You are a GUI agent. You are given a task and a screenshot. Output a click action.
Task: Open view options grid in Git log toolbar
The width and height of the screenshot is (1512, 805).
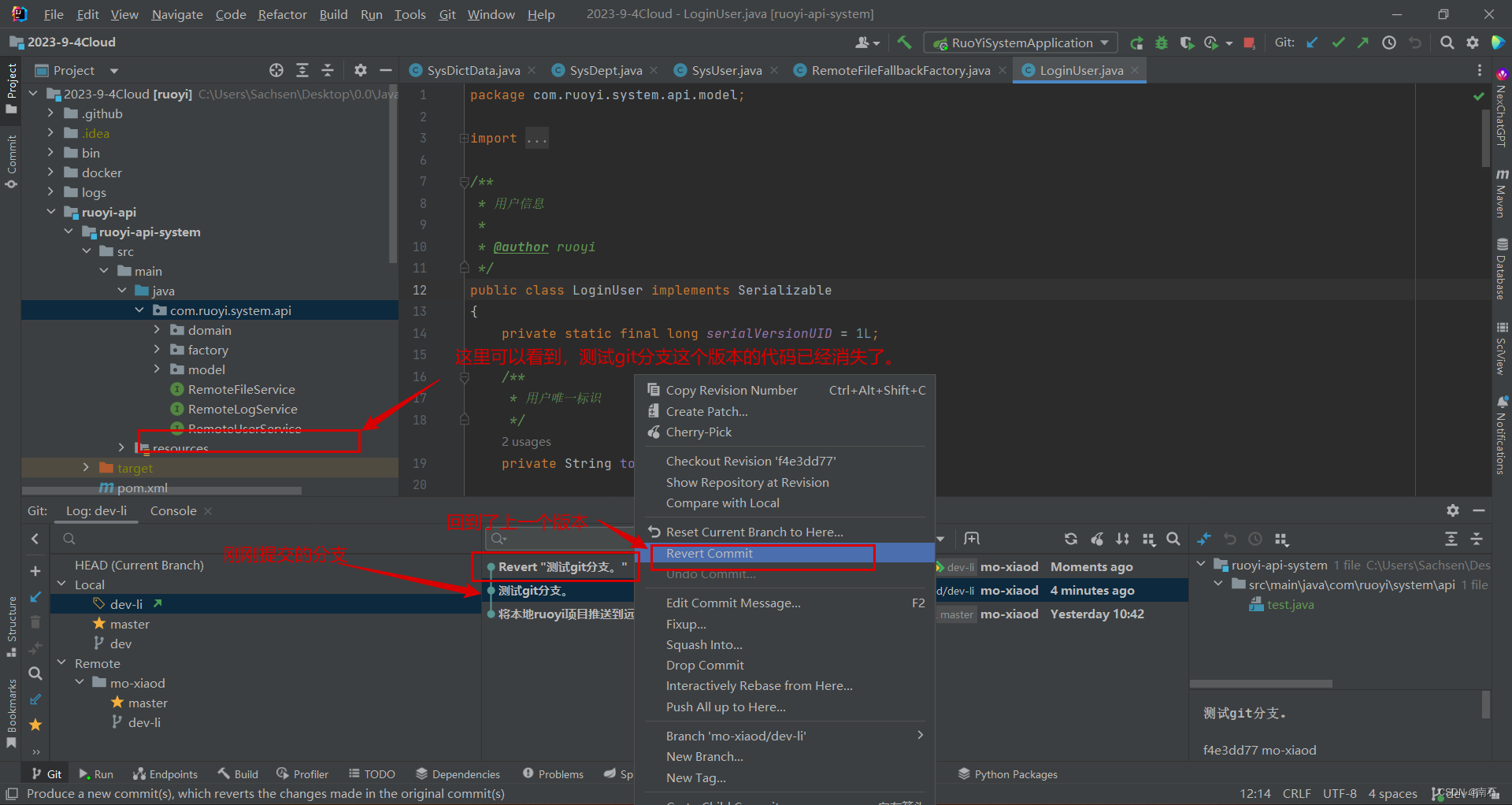click(1149, 539)
